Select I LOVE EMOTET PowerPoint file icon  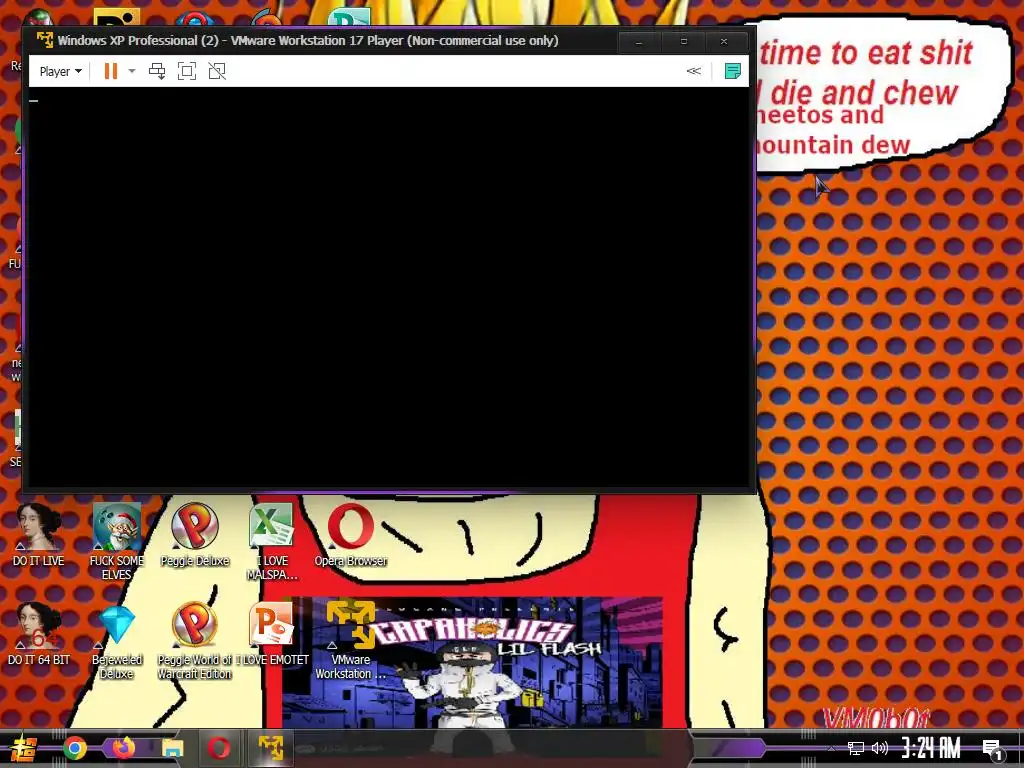(272, 633)
